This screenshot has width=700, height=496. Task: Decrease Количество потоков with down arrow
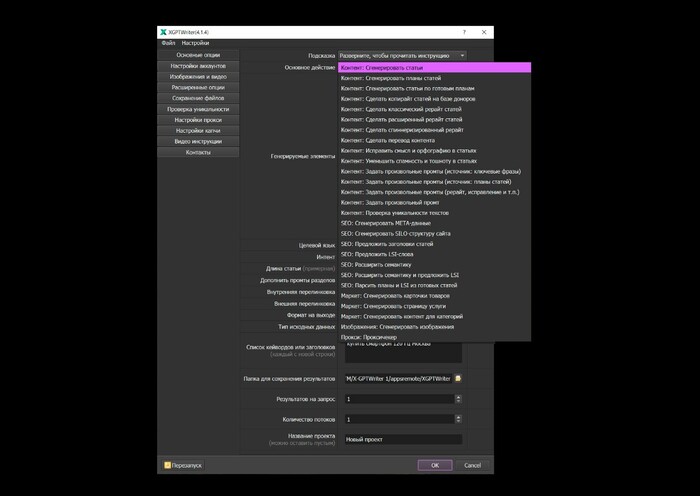pyautogui.click(x=458, y=422)
